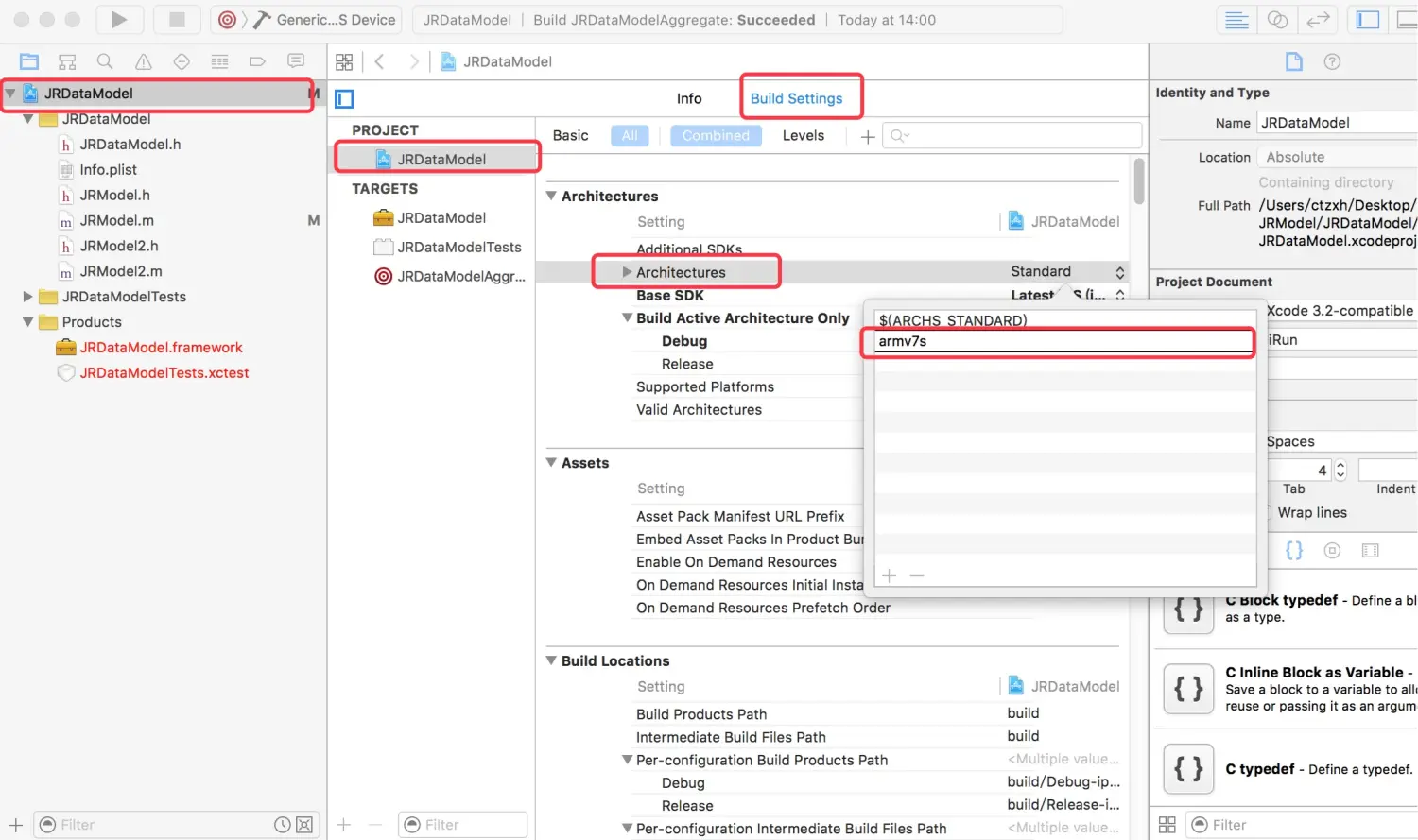The image size is (1418, 840).
Task: Add an architecture entry in the popup
Action: pos(889,575)
